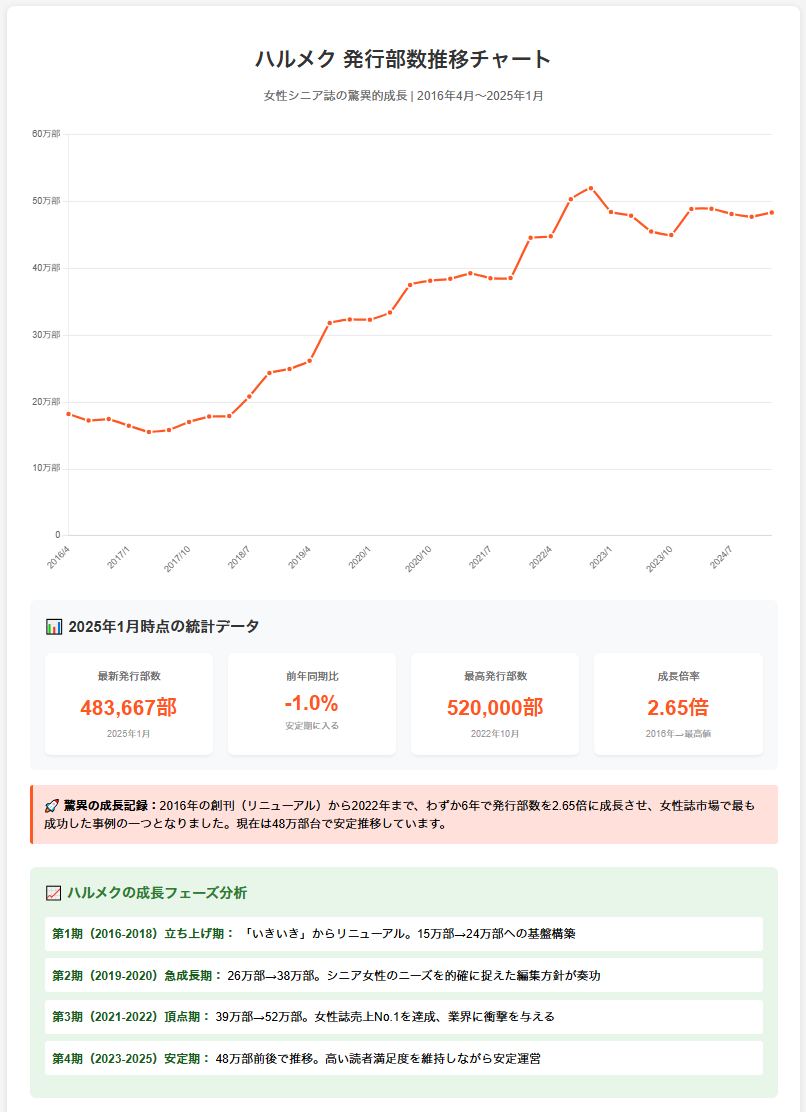Click the ハルメク 発行部数推移チャート page title
This screenshot has height=1112, width=806.
tap(403, 59)
